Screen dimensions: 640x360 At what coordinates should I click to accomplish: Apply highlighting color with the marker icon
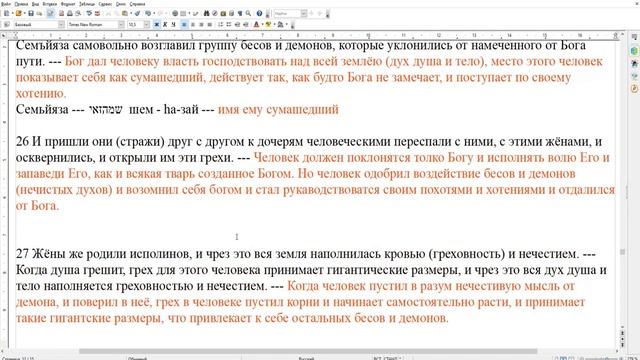click(268, 24)
